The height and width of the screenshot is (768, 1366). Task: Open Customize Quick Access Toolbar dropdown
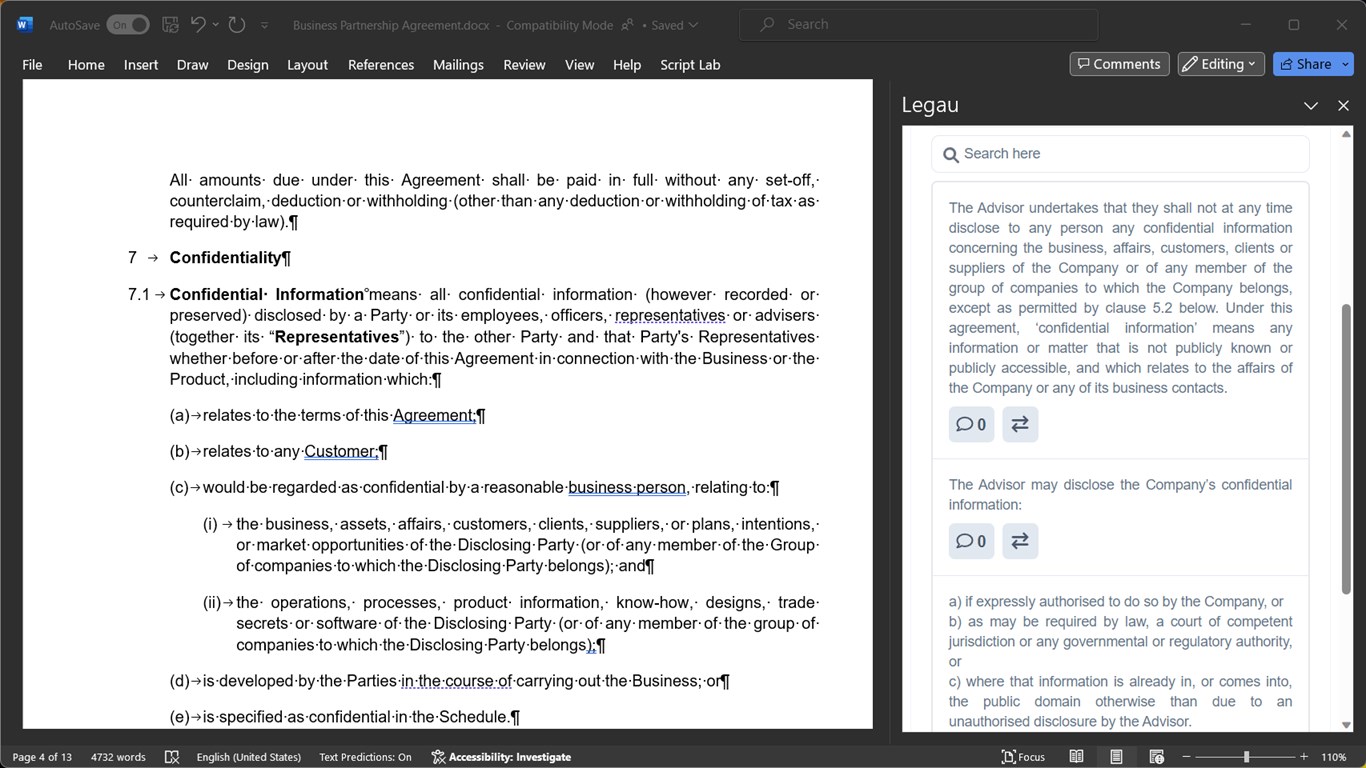coord(264,25)
